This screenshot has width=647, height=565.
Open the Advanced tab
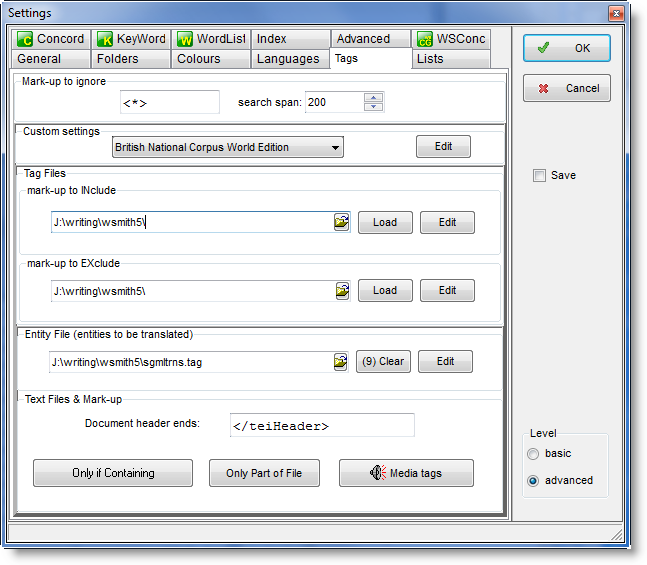click(x=371, y=39)
